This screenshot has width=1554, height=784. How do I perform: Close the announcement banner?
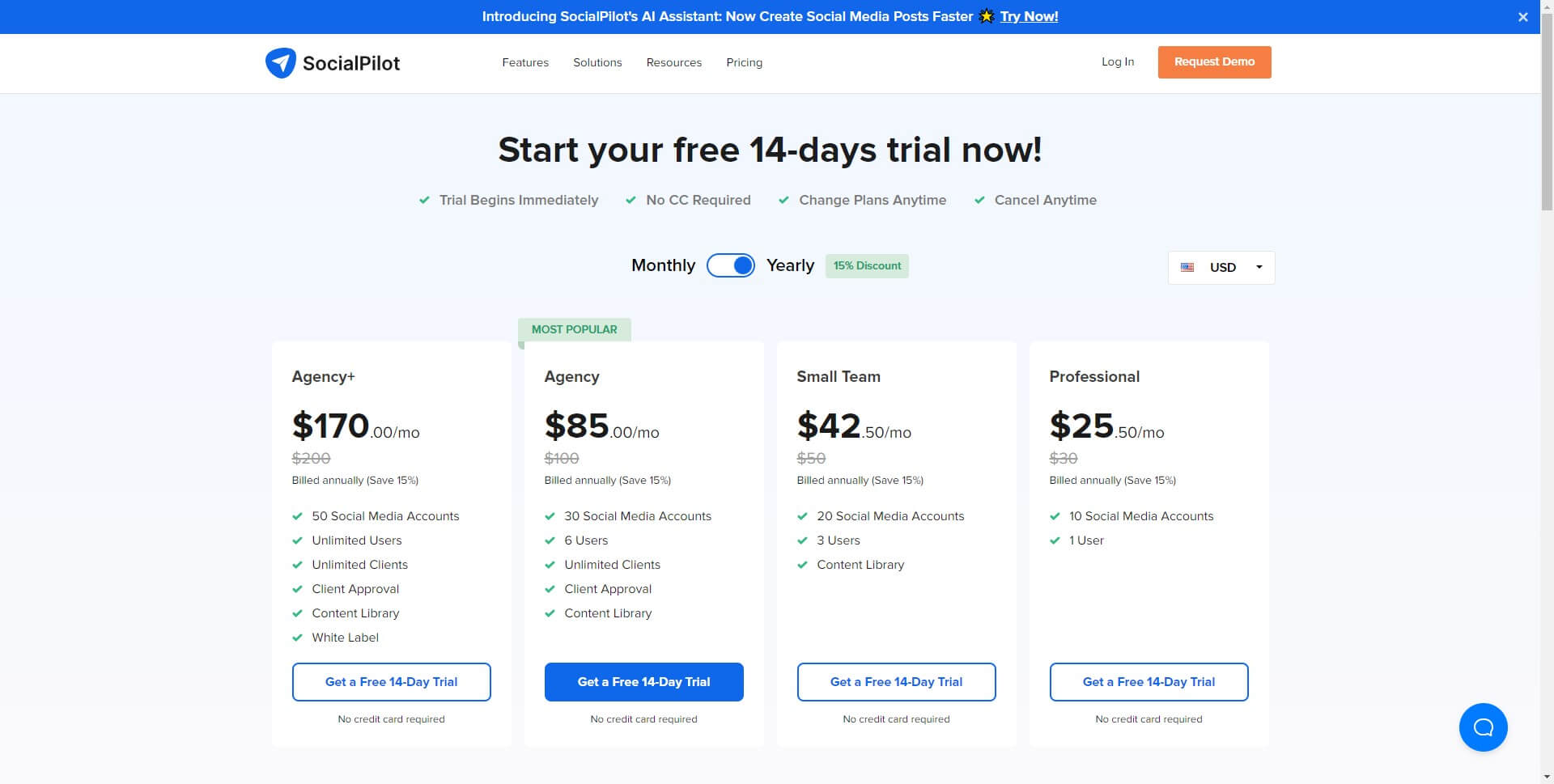pos(1523,17)
